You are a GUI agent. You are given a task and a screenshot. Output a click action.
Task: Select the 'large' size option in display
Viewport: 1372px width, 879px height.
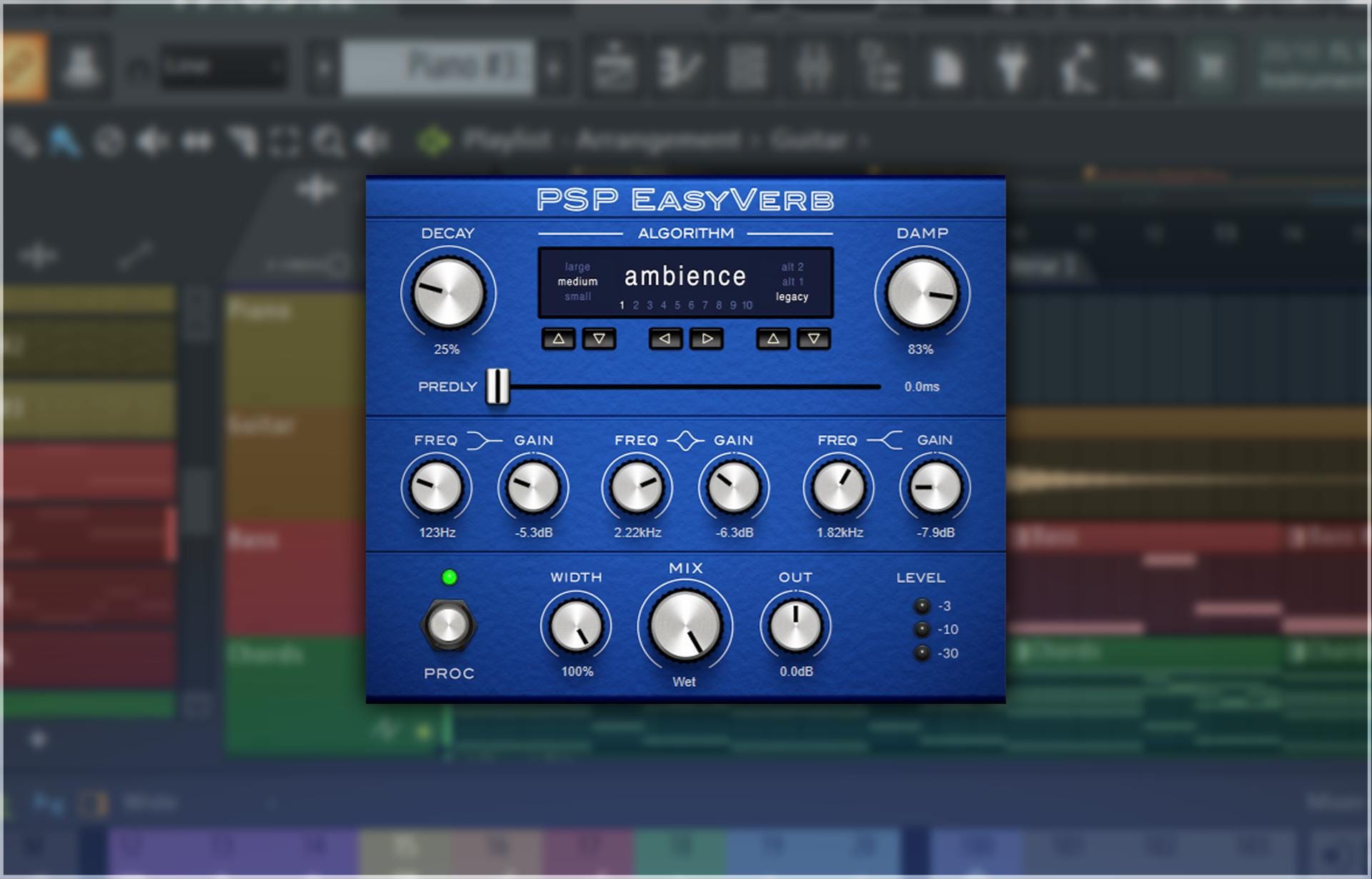tap(577, 267)
